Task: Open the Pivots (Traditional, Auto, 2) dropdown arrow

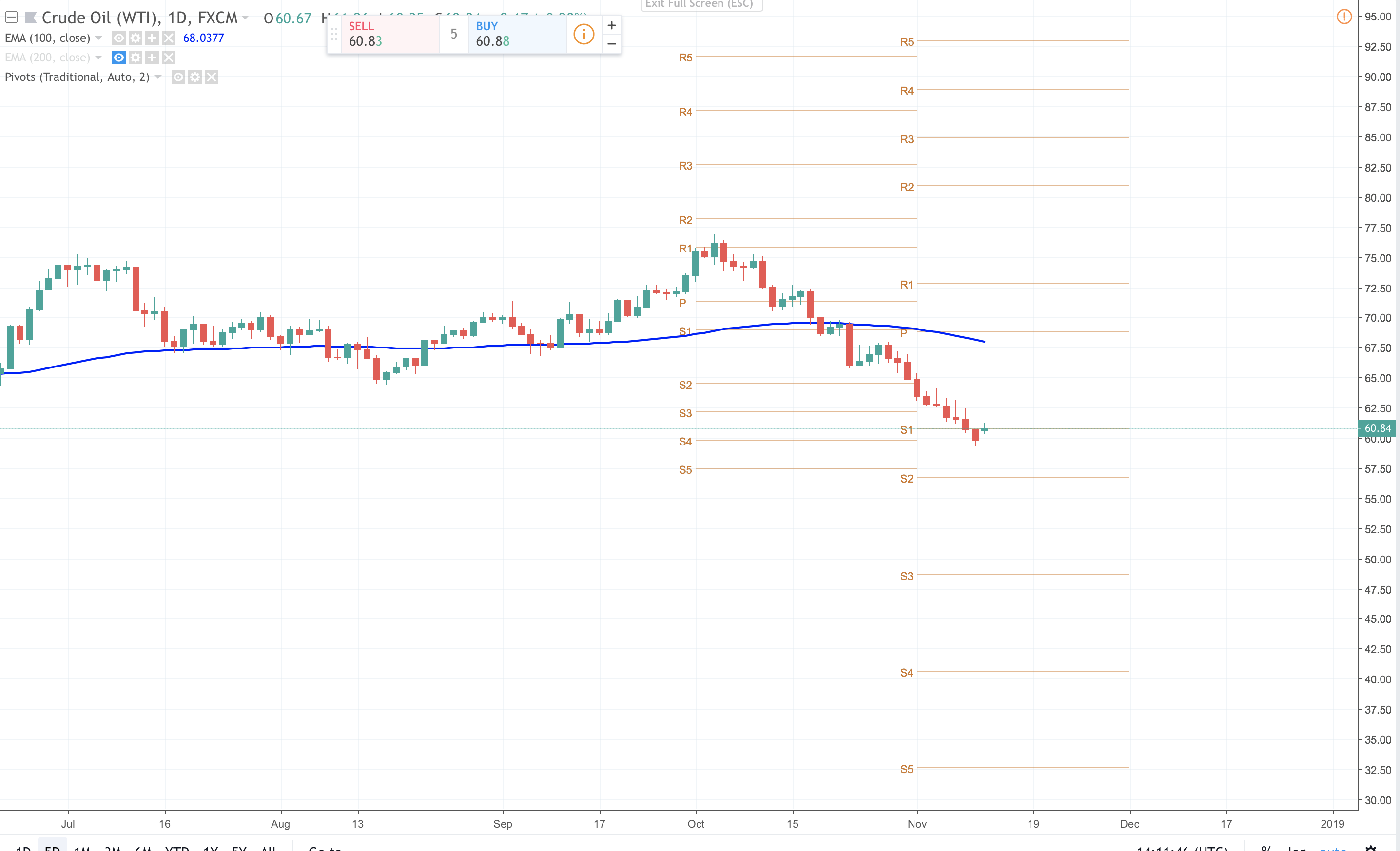Action: tap(158, 77)
